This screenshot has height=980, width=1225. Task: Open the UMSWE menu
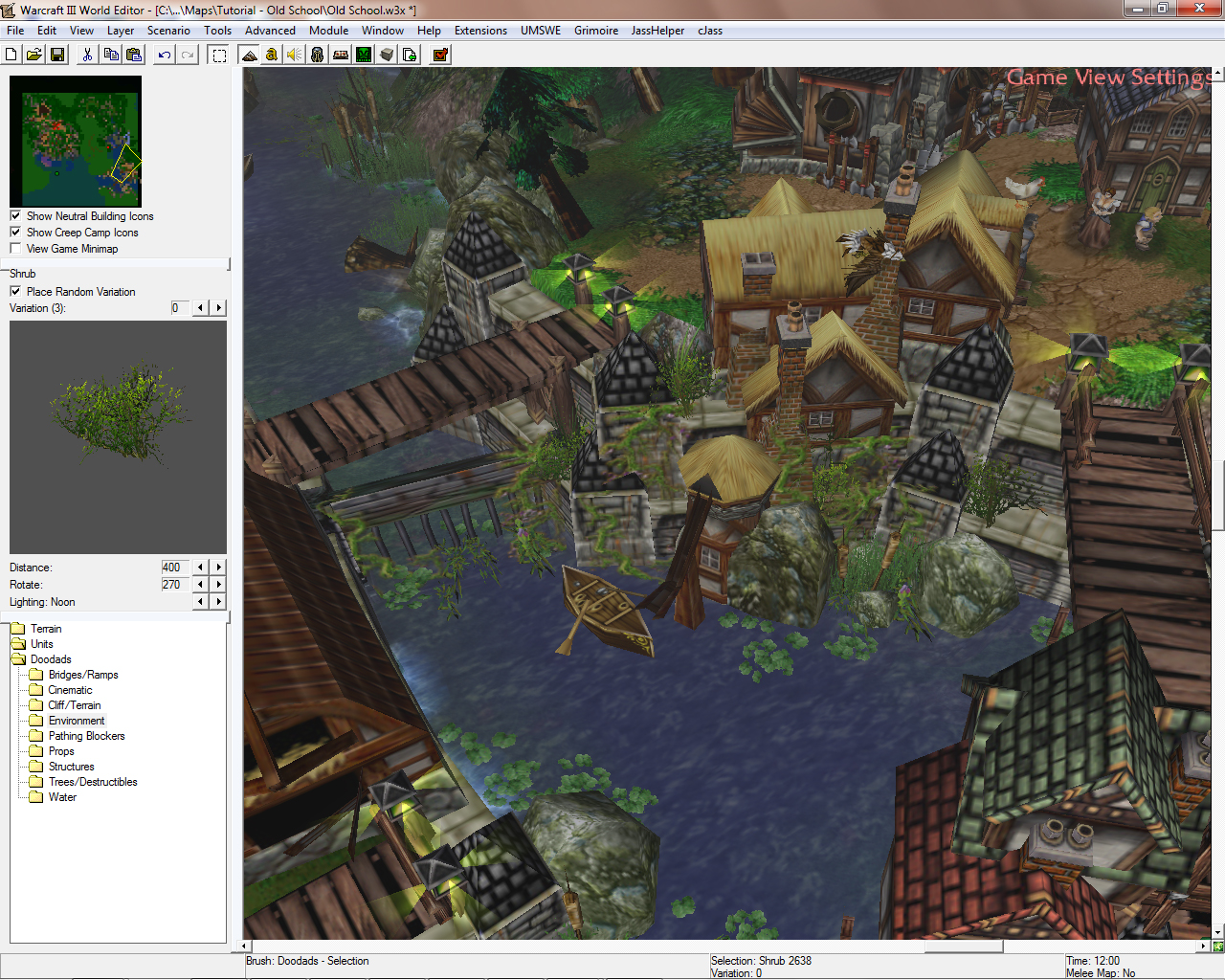541,31
